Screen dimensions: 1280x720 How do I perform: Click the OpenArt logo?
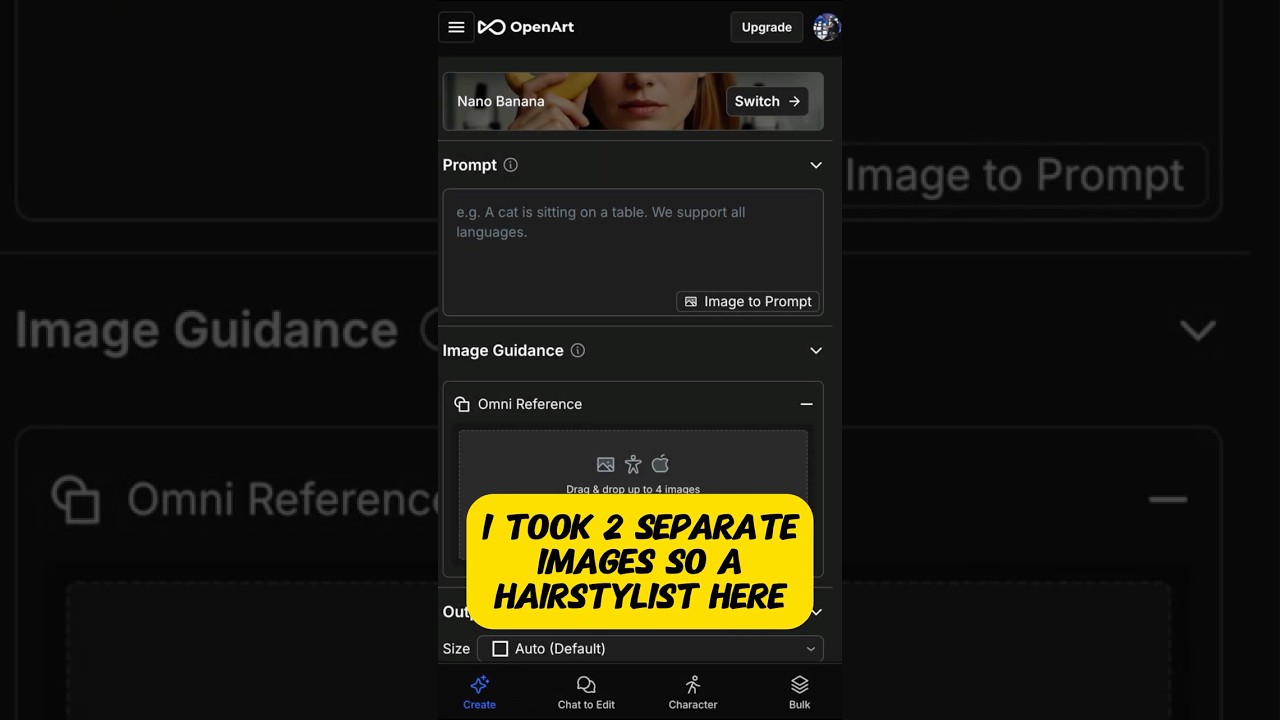[526, 27]
